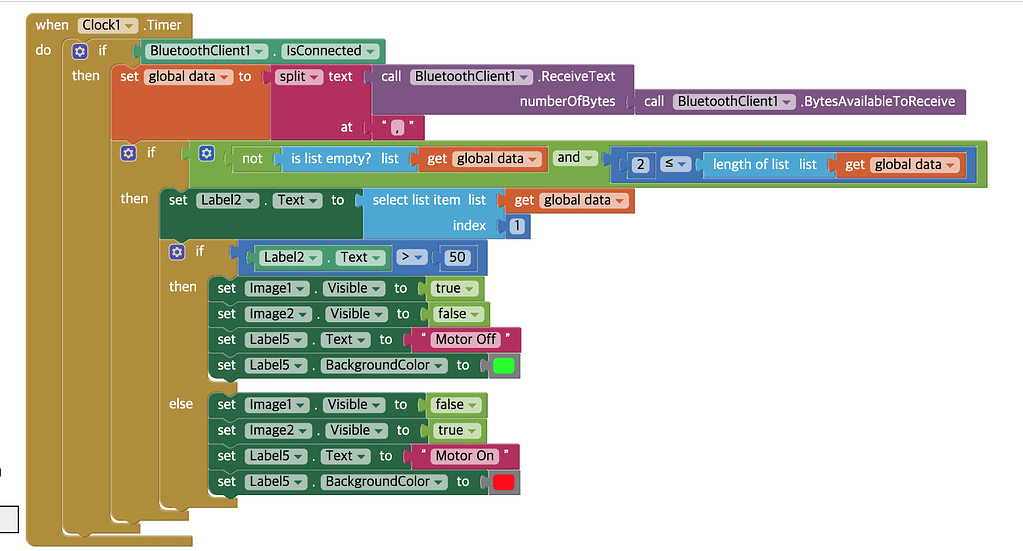Click gear of the if block containing not condition
Image resolution: width=1023 pixels, height=551 pixels.
[x=128, y=153]
